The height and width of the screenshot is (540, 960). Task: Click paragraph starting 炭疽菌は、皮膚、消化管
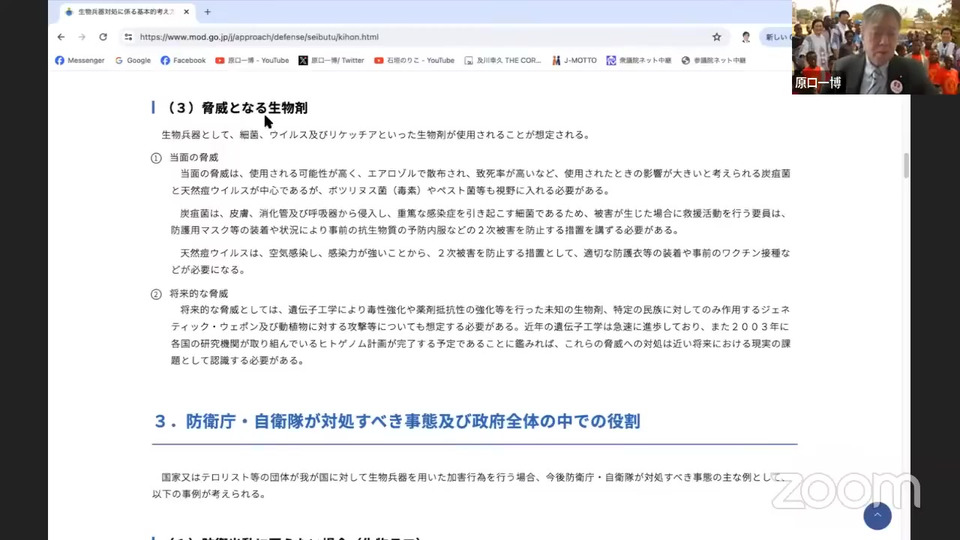[x=480, y=222]
